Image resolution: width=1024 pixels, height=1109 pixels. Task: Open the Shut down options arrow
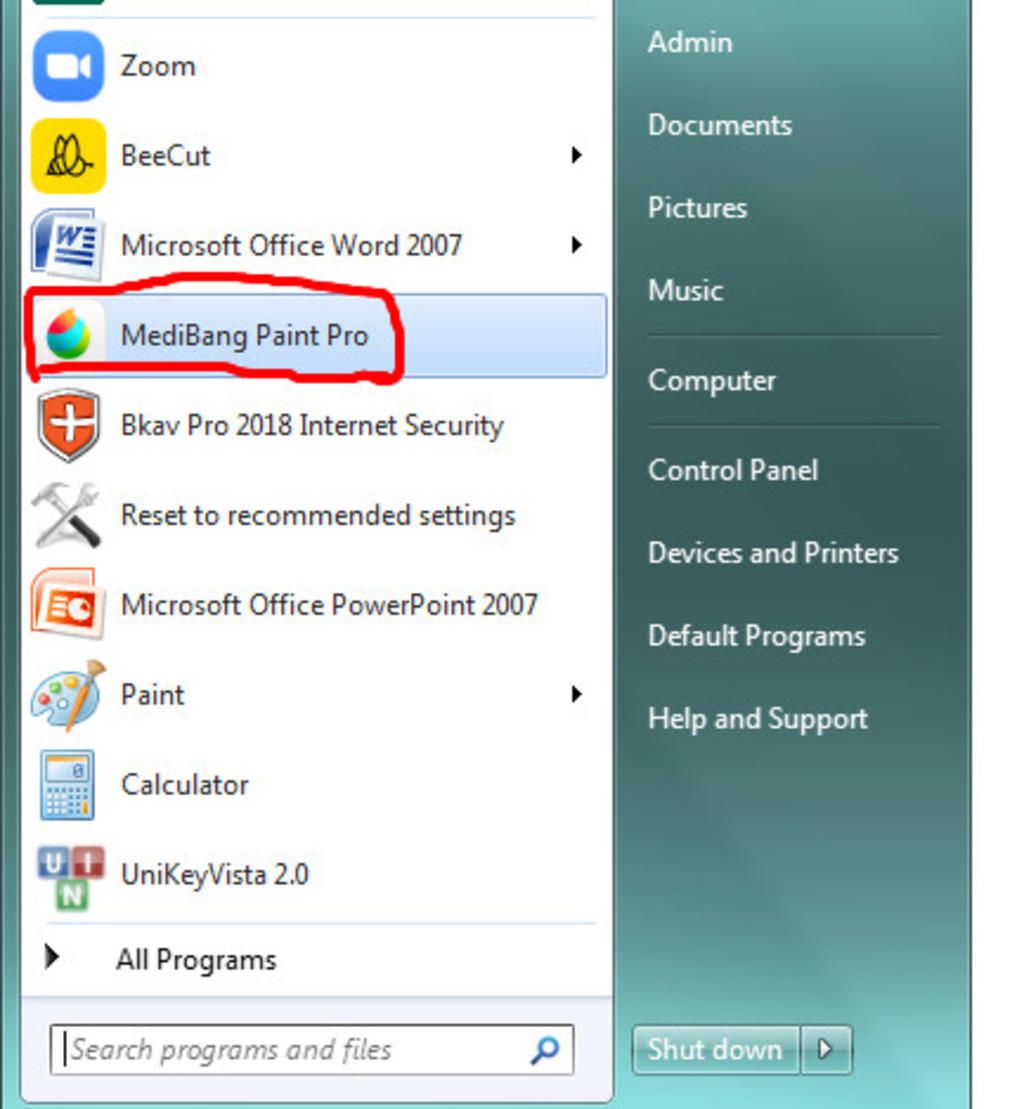click(x=825, y=1050)
